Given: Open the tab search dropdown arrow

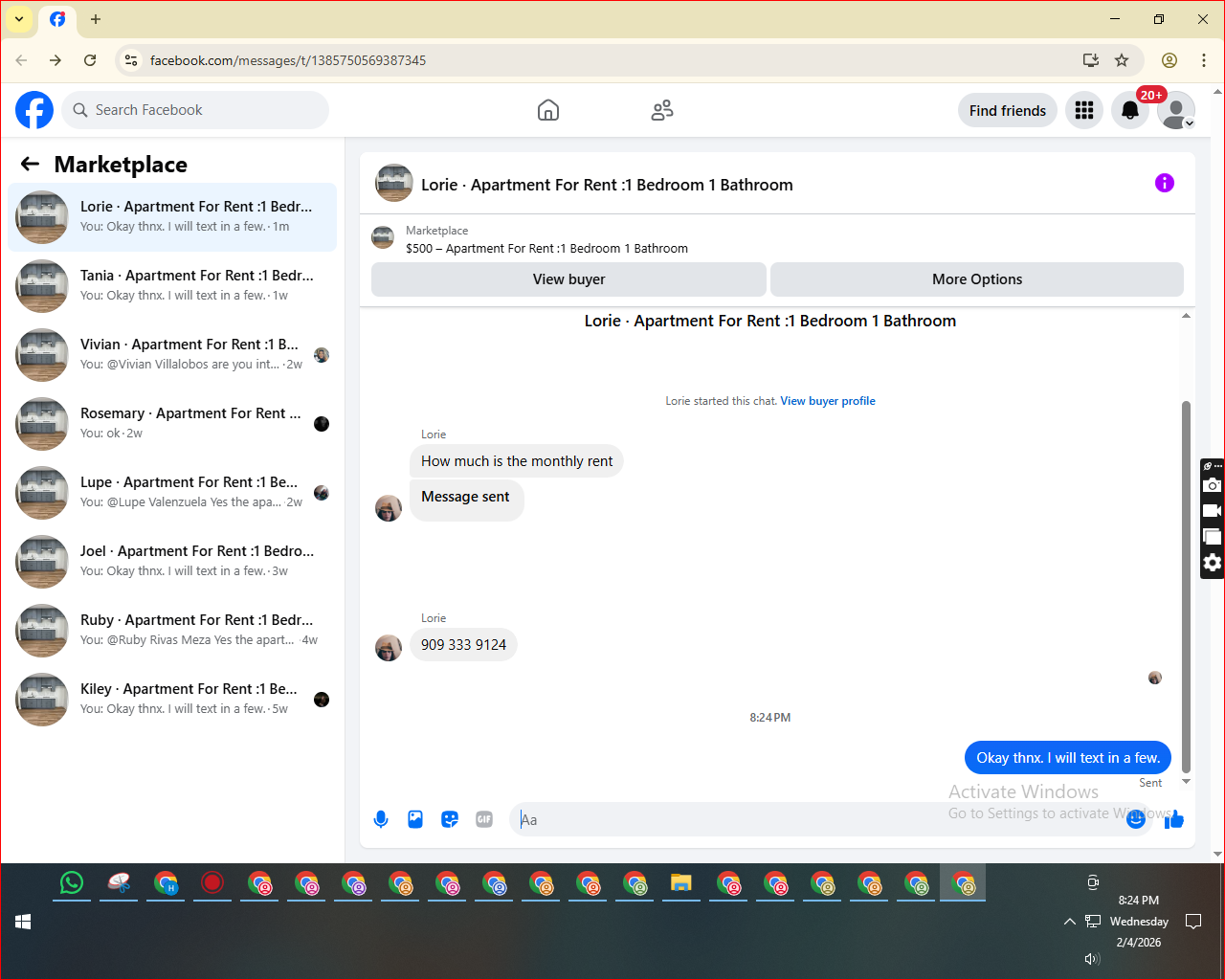Looking at the screenshot, I should [x=18, y=19].
